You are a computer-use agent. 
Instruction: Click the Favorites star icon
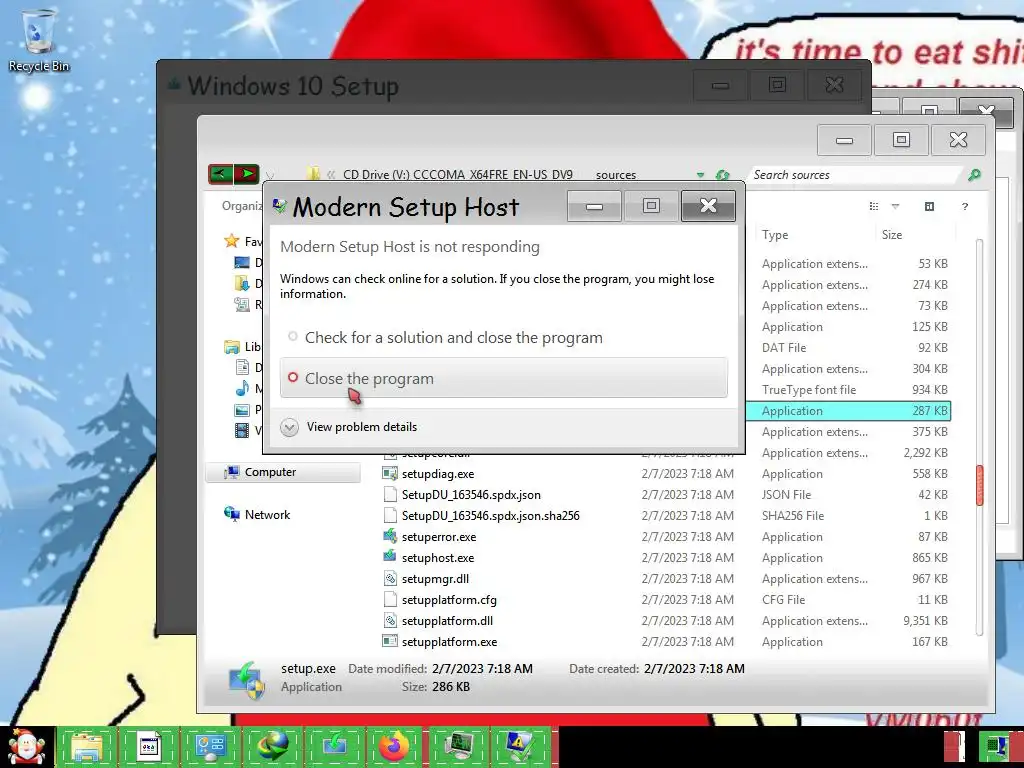[231, 241]
